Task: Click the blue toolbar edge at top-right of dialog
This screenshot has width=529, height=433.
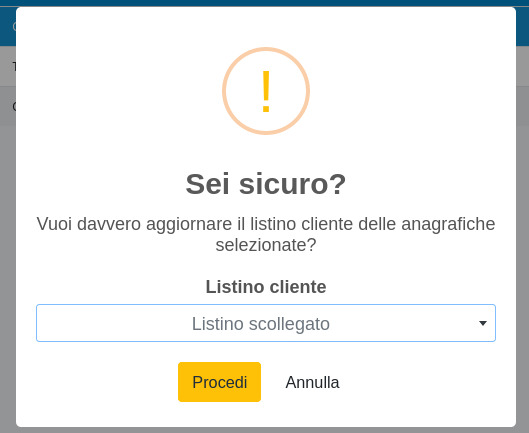Action: [x=523, y=26]
